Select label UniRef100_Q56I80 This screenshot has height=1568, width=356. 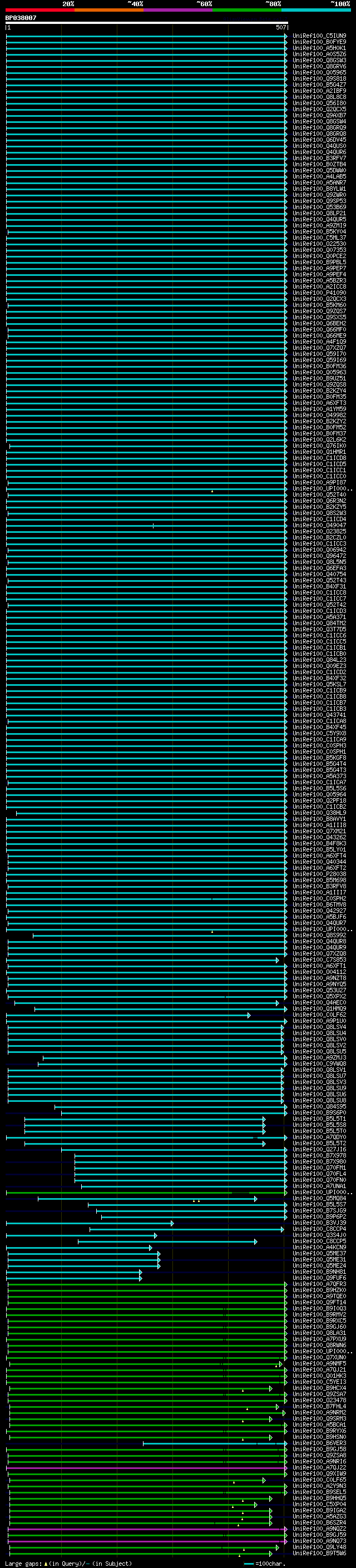319,103
